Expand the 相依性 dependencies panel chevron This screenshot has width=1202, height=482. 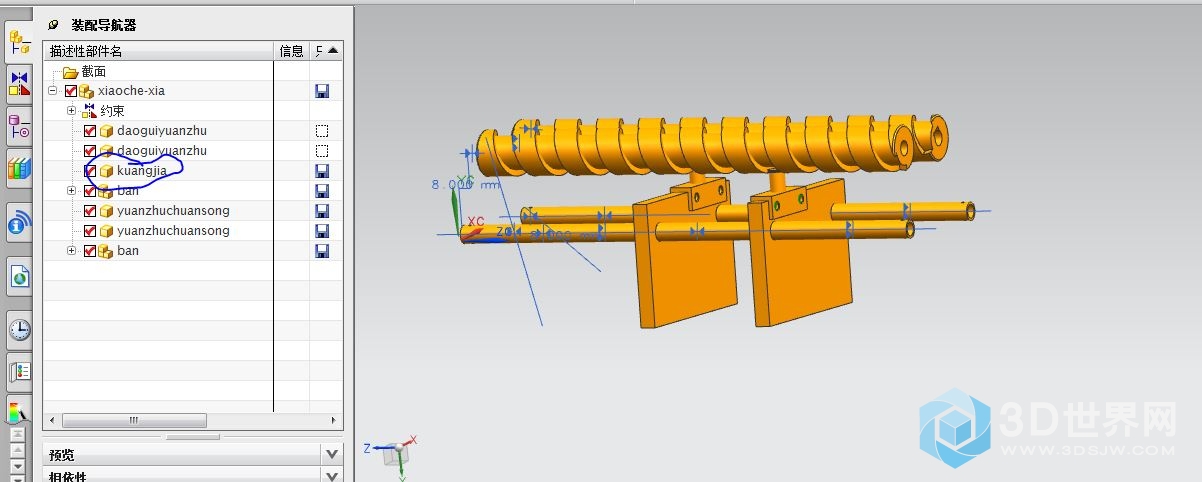click(333, 476)
